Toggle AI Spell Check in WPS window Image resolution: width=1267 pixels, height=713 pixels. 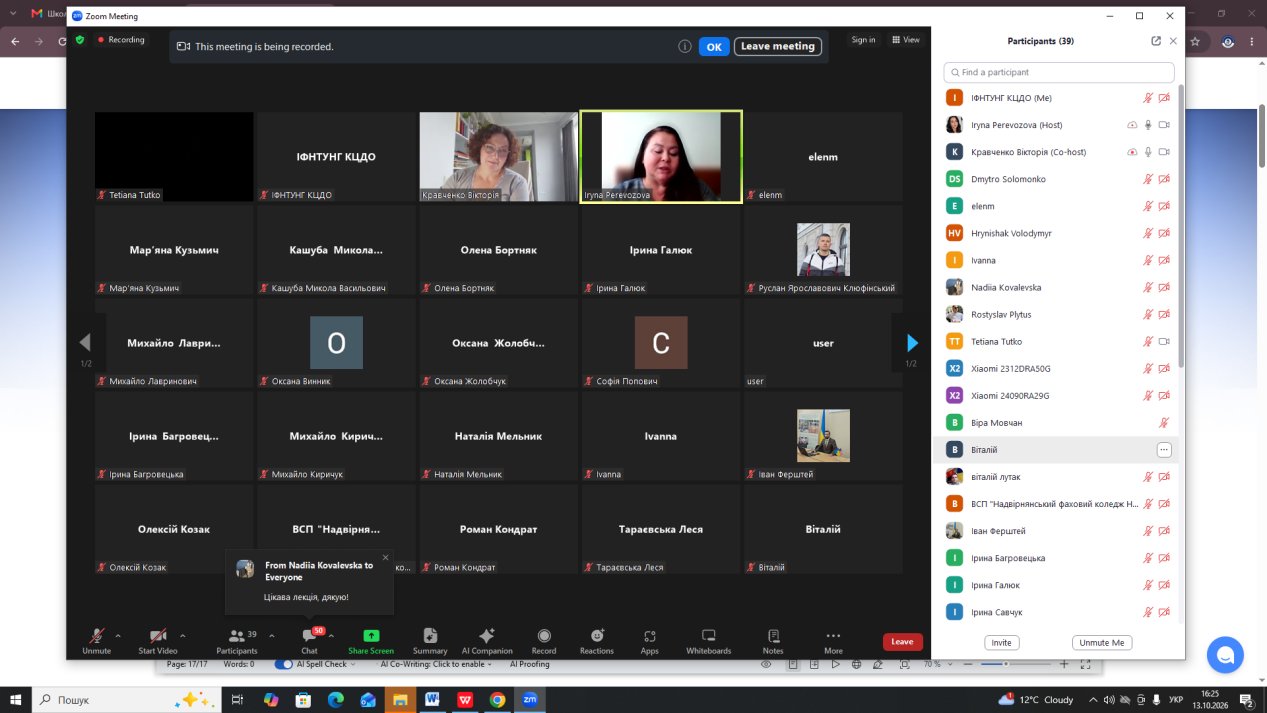coord(284,664)
